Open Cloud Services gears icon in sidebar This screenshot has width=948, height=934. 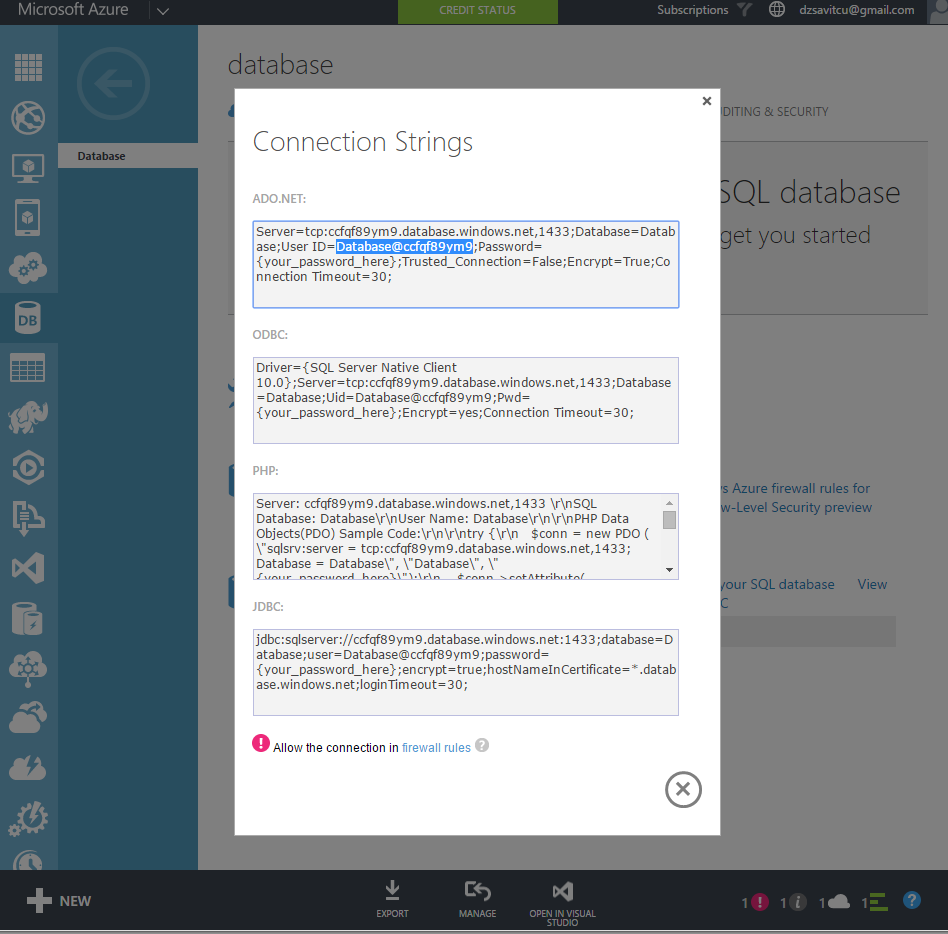pyautogui.click(x=28, y=268)
